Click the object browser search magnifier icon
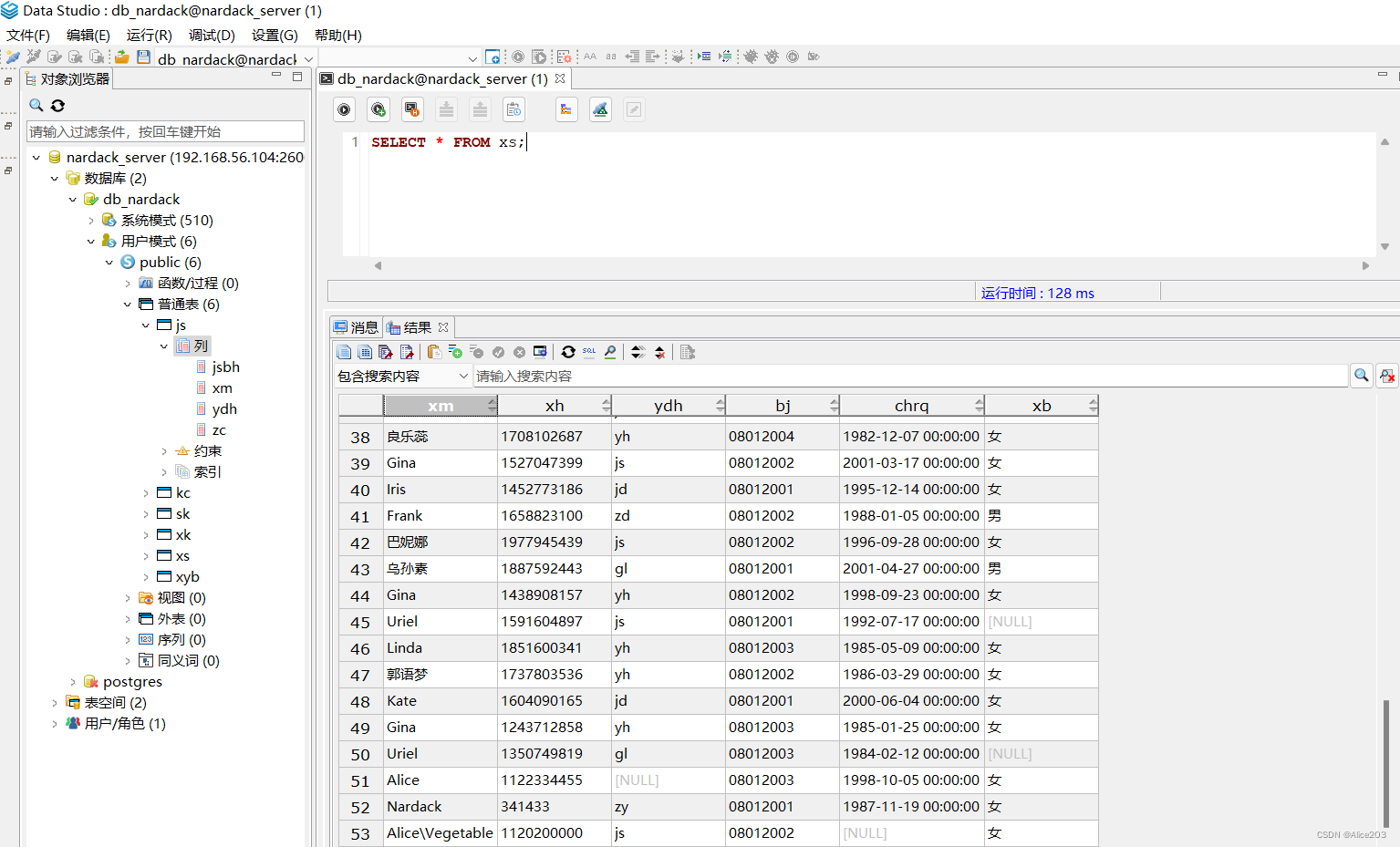Screen dimensions: 1400x847 click(x=36, y=106)
